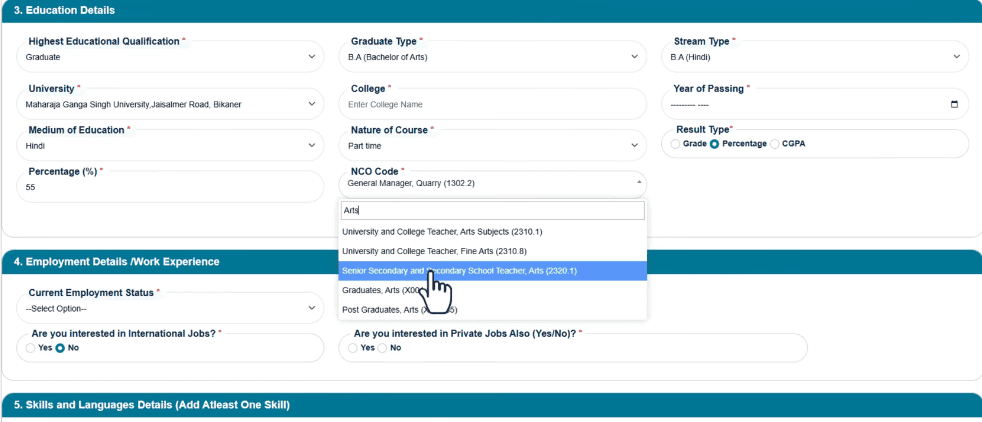Viewport: 982px width, 422px height.
Task: Open the Year of Passing calendar icon
Action: (x=954, y=105)
